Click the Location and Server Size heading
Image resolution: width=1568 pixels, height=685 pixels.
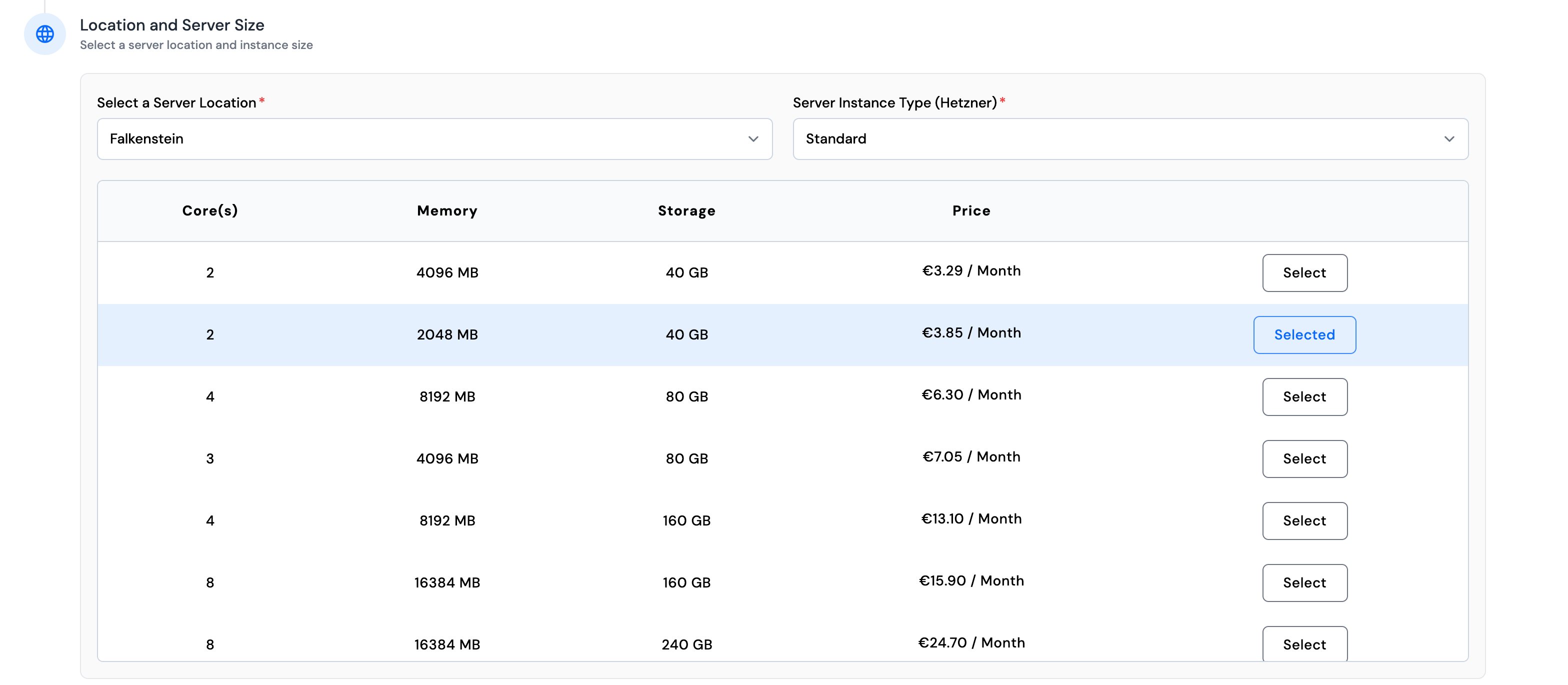[171, 25]
